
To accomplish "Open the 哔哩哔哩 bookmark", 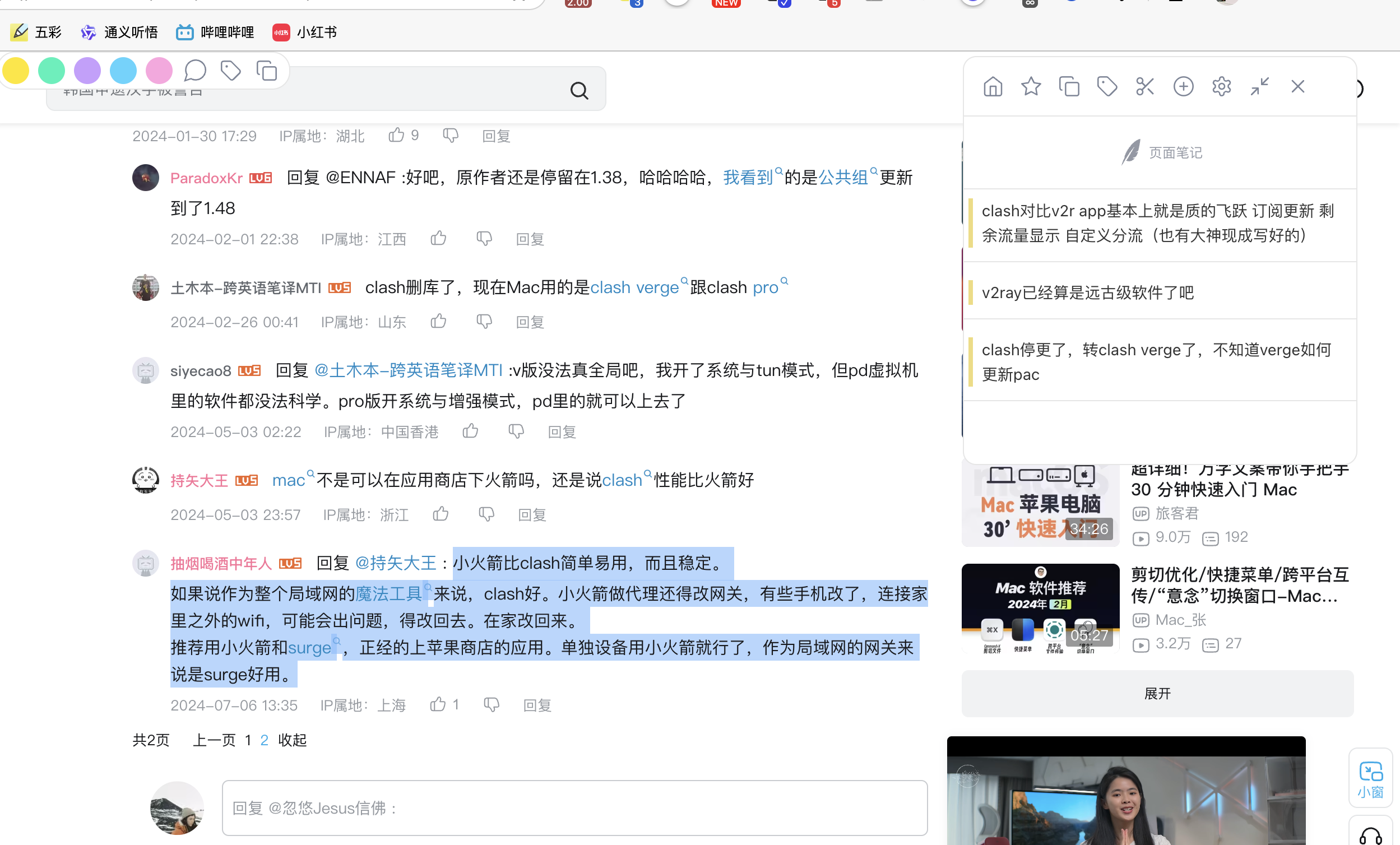I will point(215,32).
